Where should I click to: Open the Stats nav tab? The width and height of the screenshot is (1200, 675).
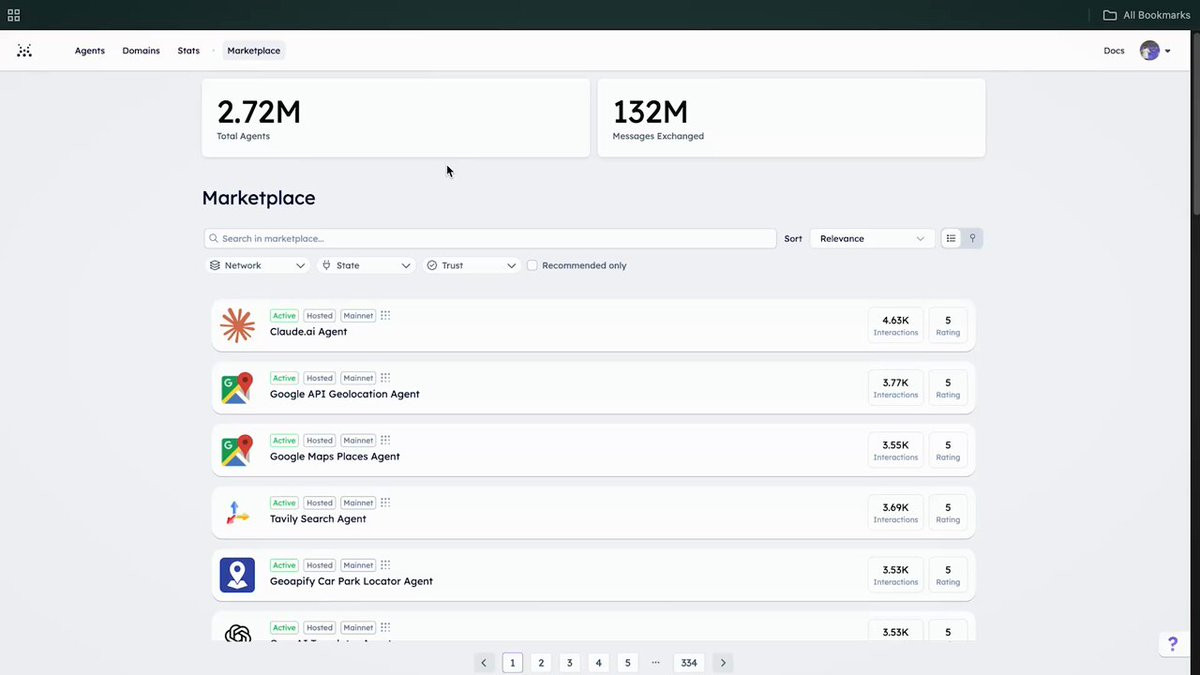pos(189,50)
